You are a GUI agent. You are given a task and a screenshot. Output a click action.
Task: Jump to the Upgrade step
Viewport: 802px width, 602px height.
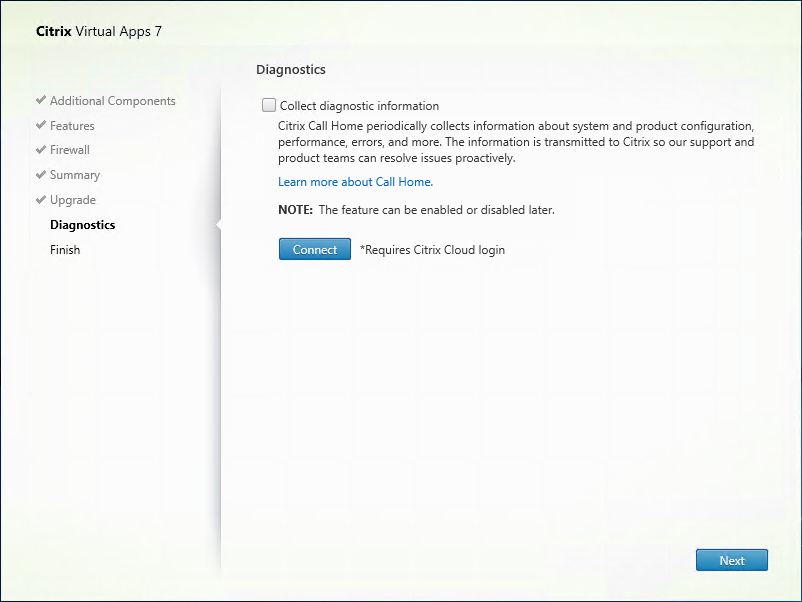pyautogui.click(x=73, y=200)
